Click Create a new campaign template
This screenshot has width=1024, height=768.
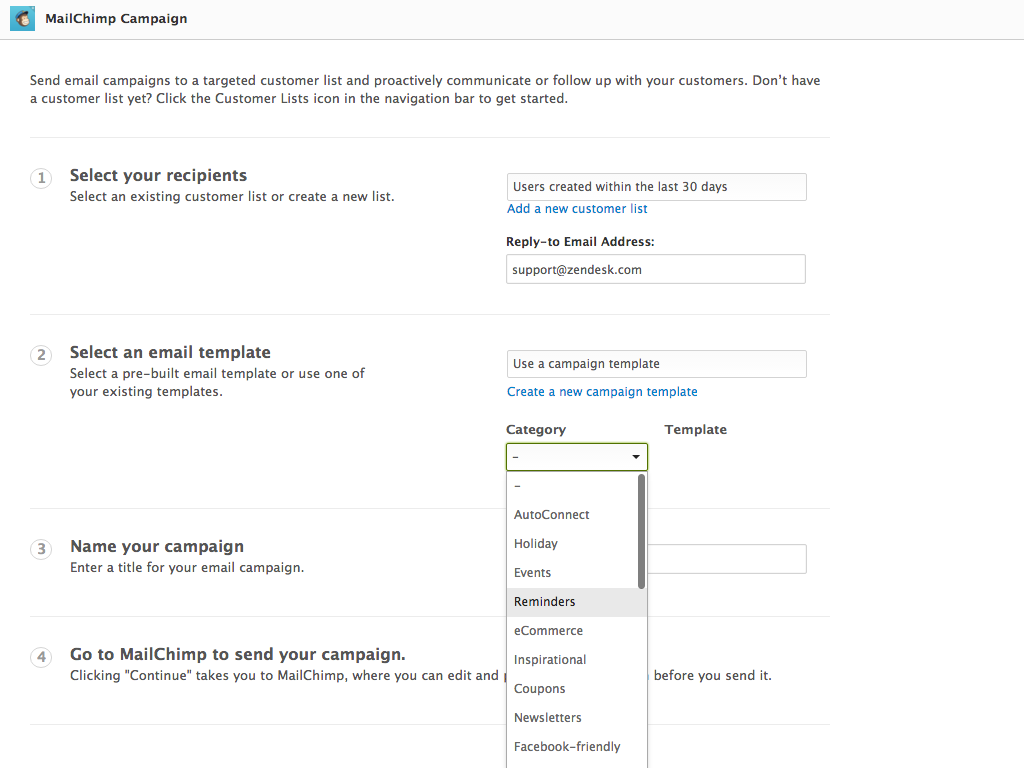click(x=602, y=391)
